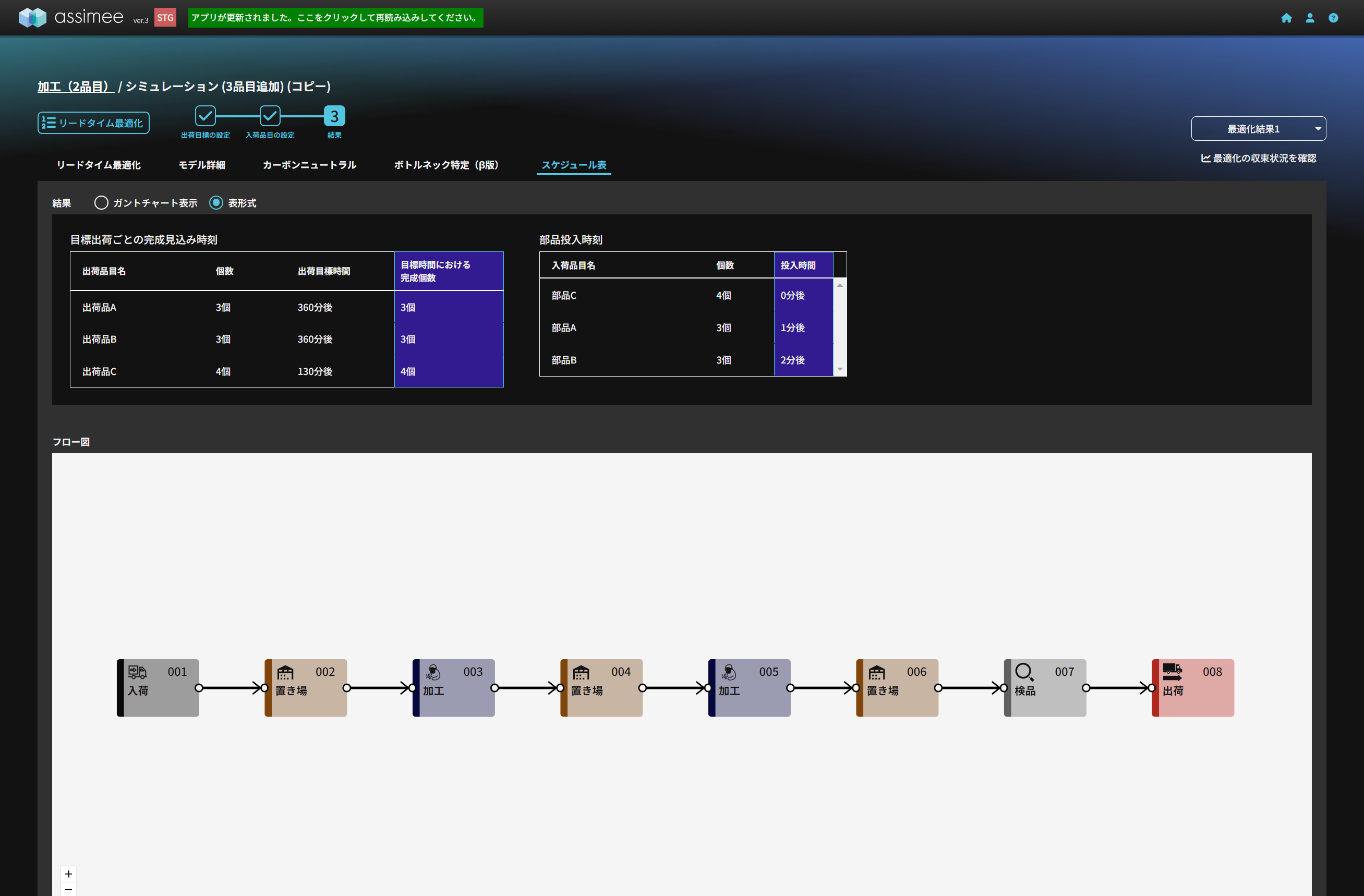Click 130分後 target time cell
Viewport: 1364px width, 896px height.
click(x=315, y=372)
